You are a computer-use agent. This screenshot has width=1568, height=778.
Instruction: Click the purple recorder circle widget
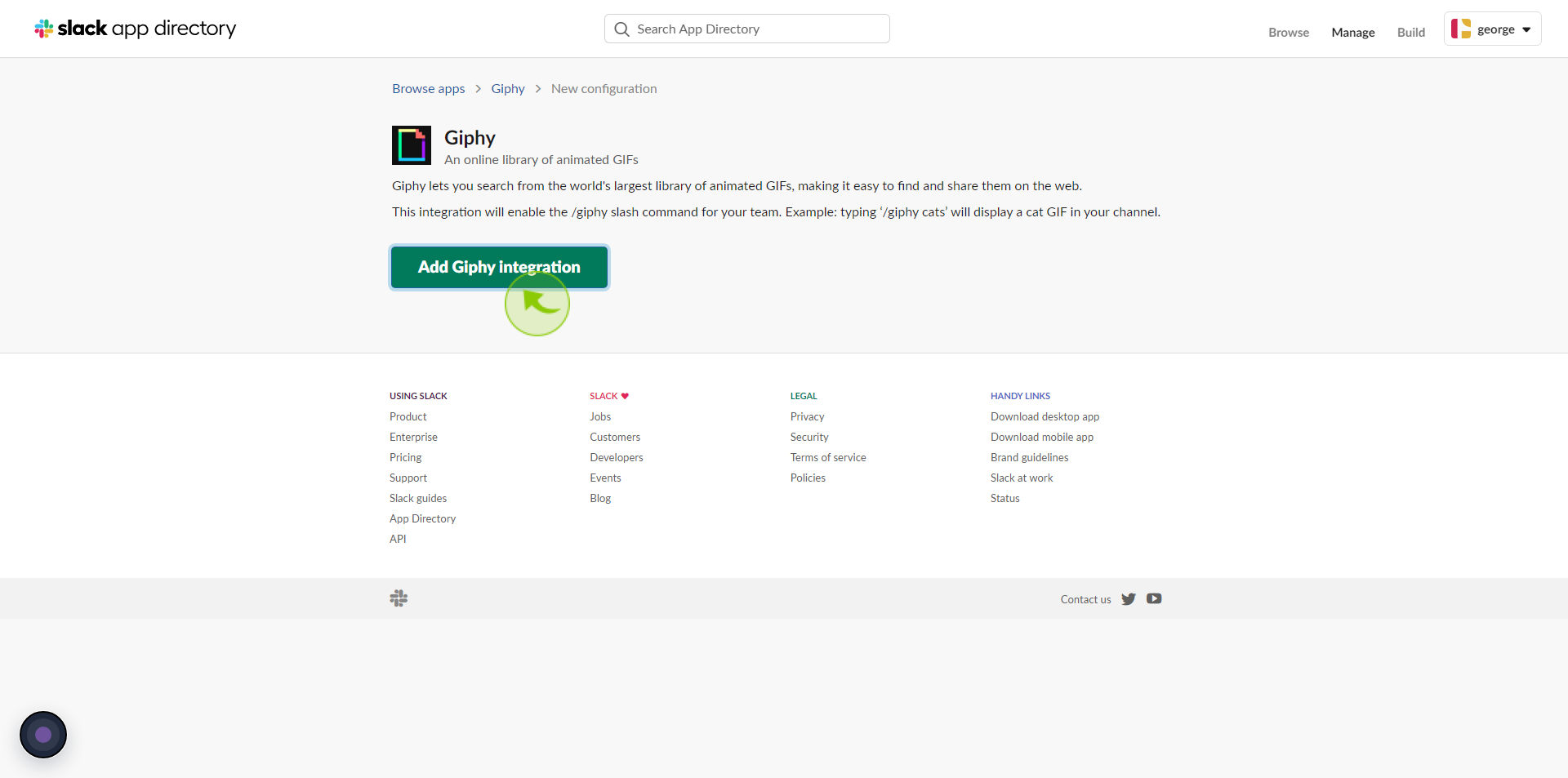[x=43, y=735]
